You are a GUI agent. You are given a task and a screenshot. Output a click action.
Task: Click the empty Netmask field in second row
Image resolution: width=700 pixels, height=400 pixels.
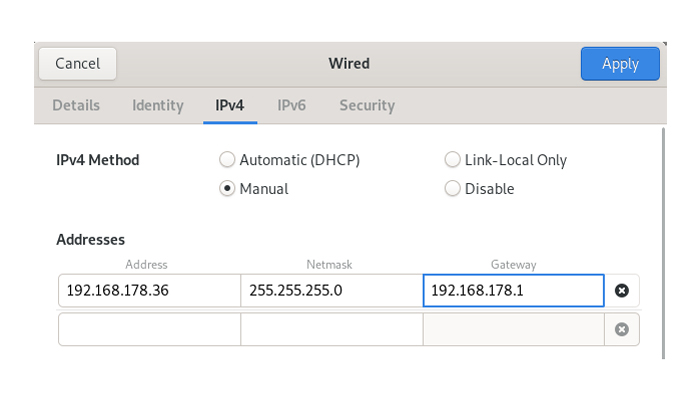click(x=331, y=329)
